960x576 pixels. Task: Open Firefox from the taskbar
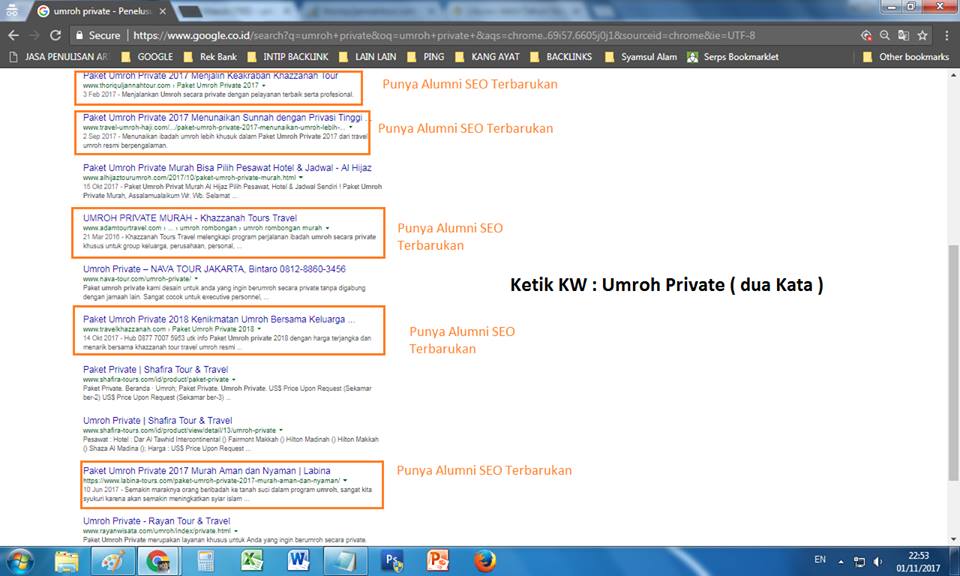(485, 561)
